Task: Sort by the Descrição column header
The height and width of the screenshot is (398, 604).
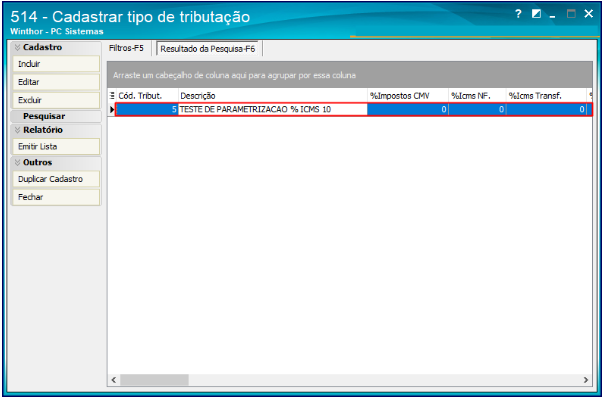Action: click(x=273, y=96)
